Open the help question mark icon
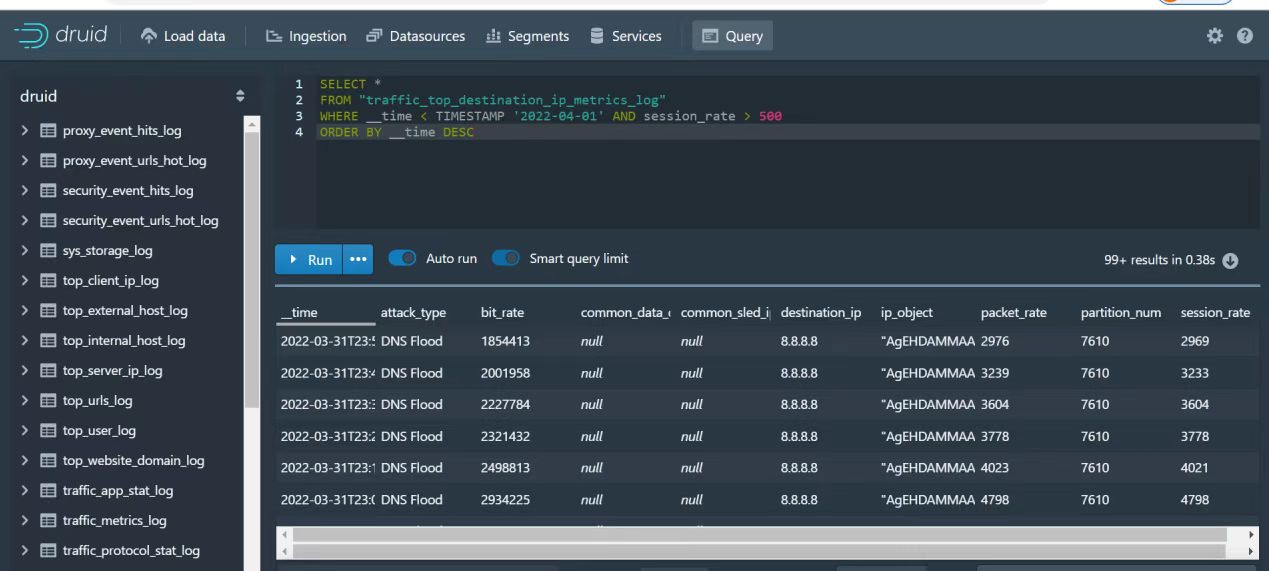The height and width of the screenshot is (571, 1269). [x=1245, y=36]
